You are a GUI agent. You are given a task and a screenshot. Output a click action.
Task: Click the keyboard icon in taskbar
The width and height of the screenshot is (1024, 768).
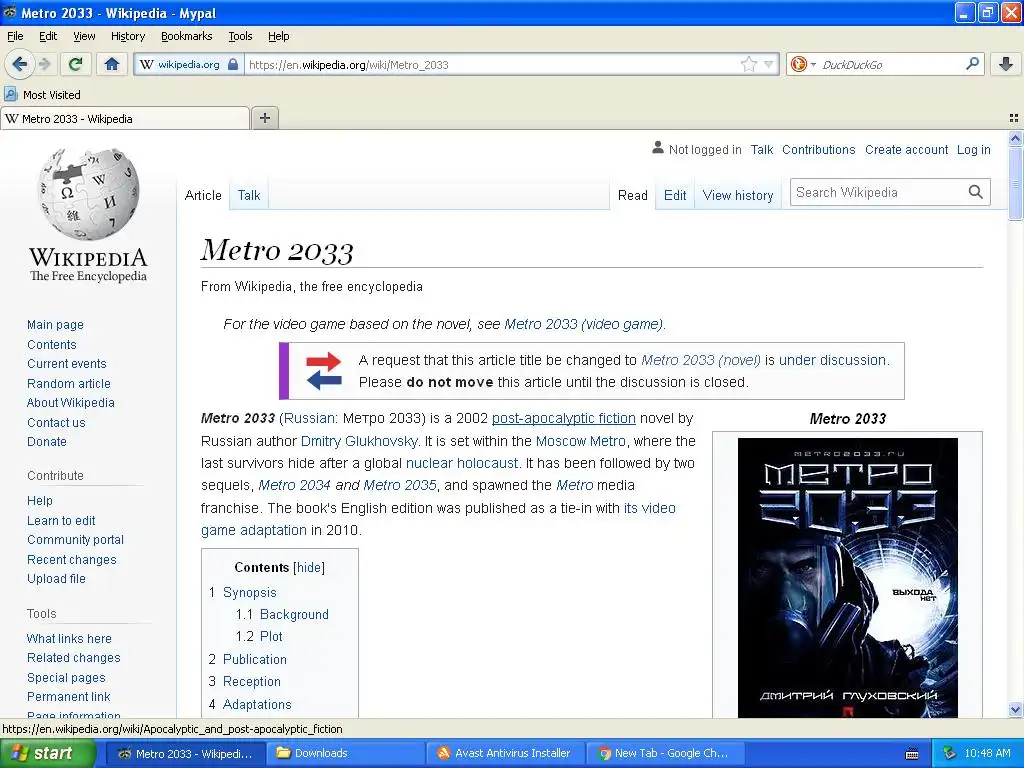[912, 754]
